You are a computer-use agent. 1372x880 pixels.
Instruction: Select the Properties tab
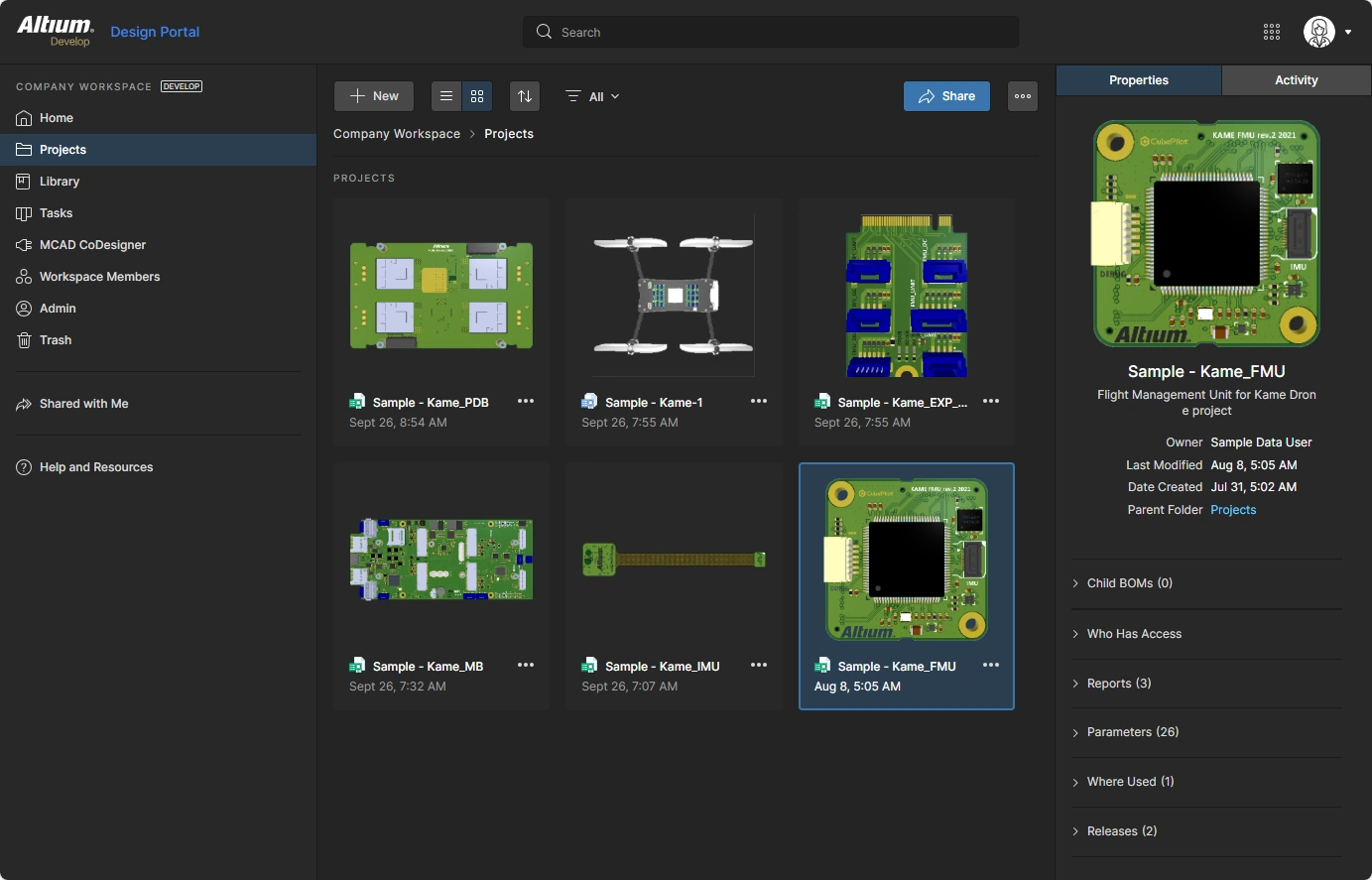pyautogui.click(x=1138, y=79)
